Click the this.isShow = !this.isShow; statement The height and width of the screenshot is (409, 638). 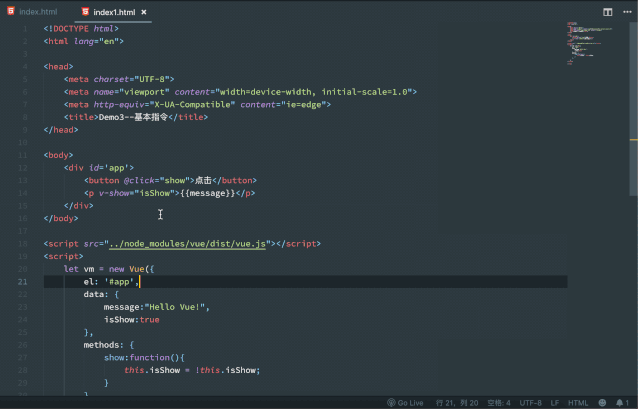pos(192,370)
